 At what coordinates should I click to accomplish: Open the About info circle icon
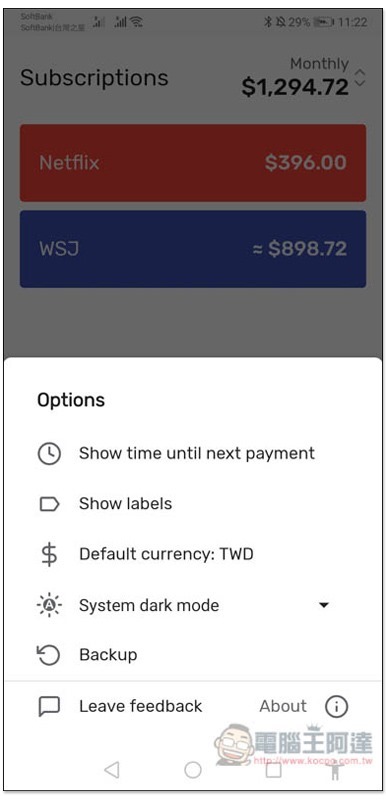[x=336, y=707]
